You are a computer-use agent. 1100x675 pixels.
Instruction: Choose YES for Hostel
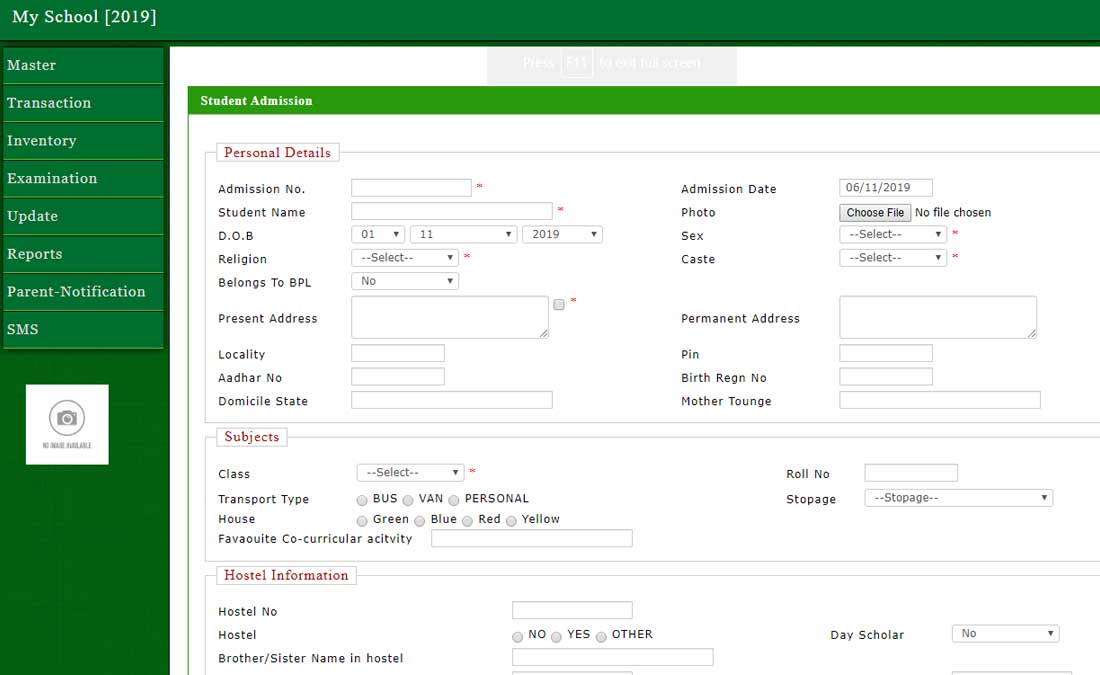click(x=557, y=636)
